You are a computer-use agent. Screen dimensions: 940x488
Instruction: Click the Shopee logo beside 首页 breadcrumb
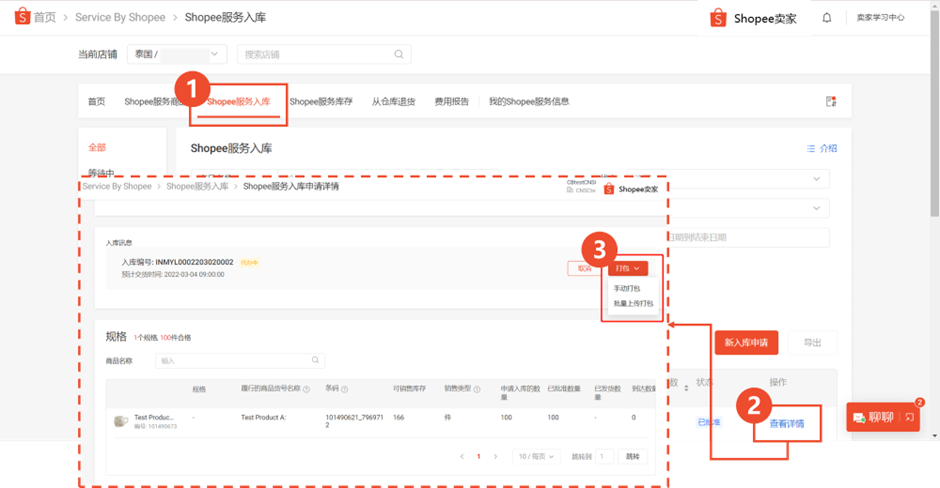[22, 16]
